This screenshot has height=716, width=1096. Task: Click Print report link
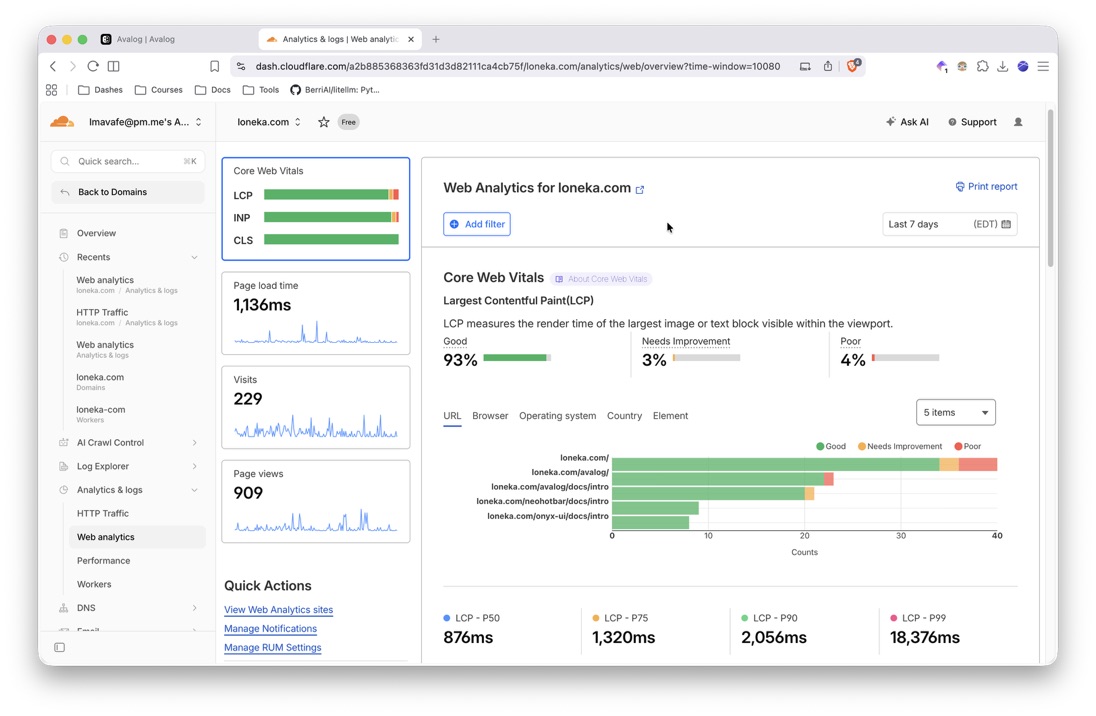[x=986, y=187]
